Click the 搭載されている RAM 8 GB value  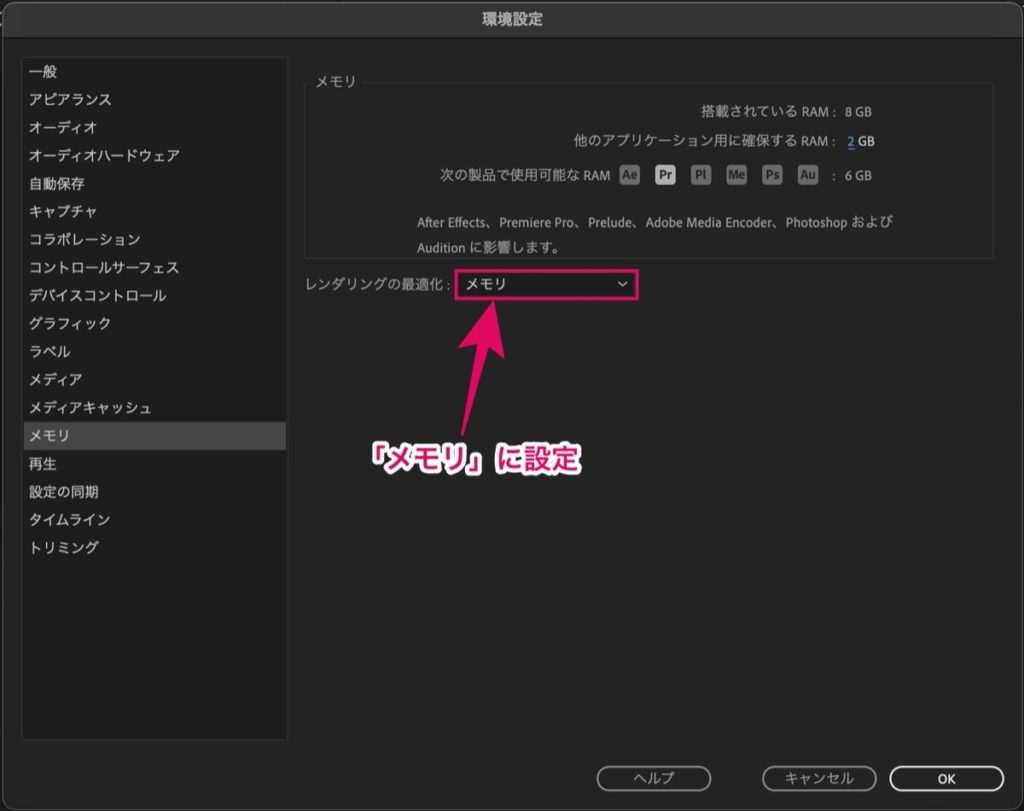858,112
